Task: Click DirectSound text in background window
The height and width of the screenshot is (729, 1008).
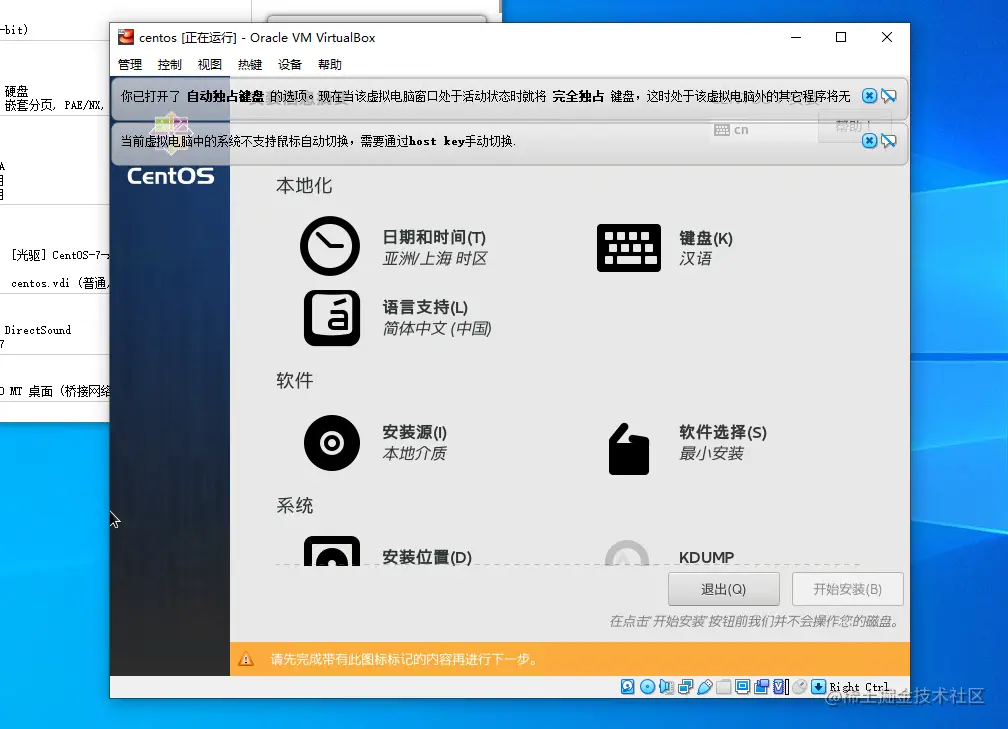Action: [x=38, y=330]
